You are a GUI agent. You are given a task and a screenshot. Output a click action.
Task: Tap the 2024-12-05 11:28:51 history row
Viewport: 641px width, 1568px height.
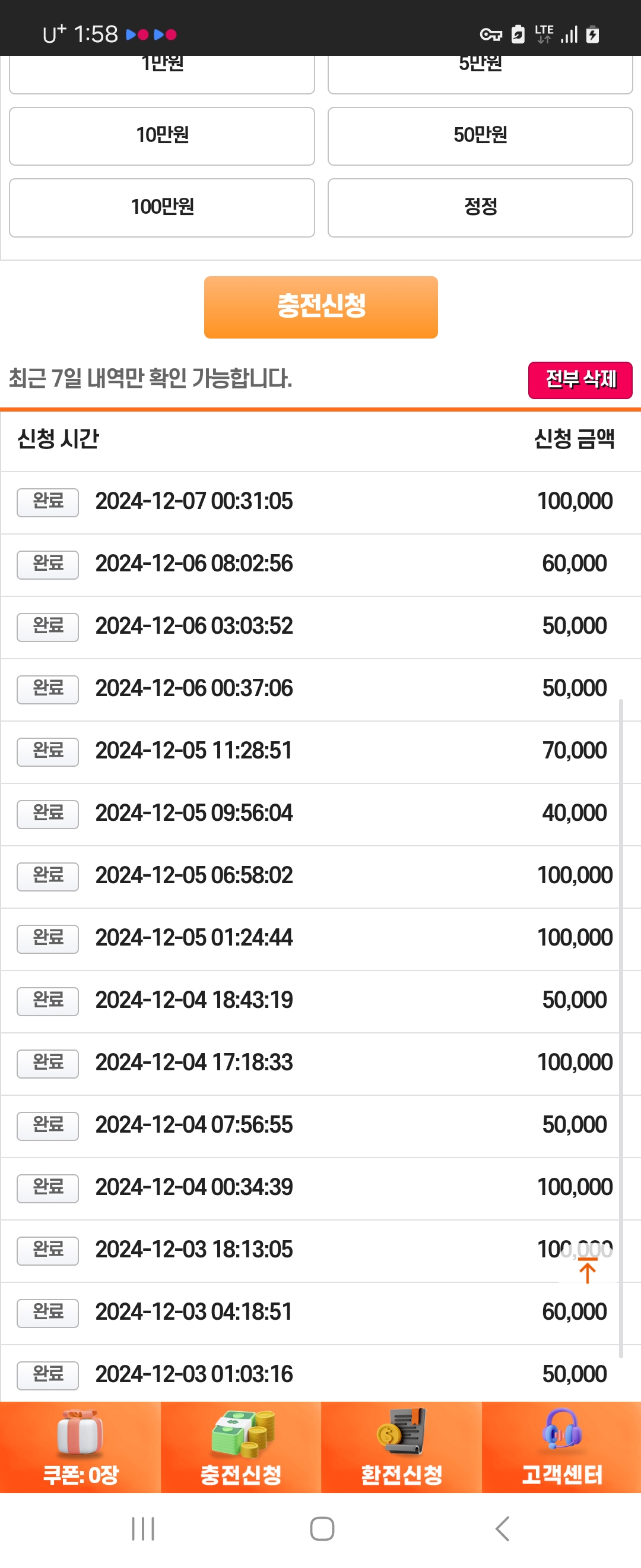(320, 751)
